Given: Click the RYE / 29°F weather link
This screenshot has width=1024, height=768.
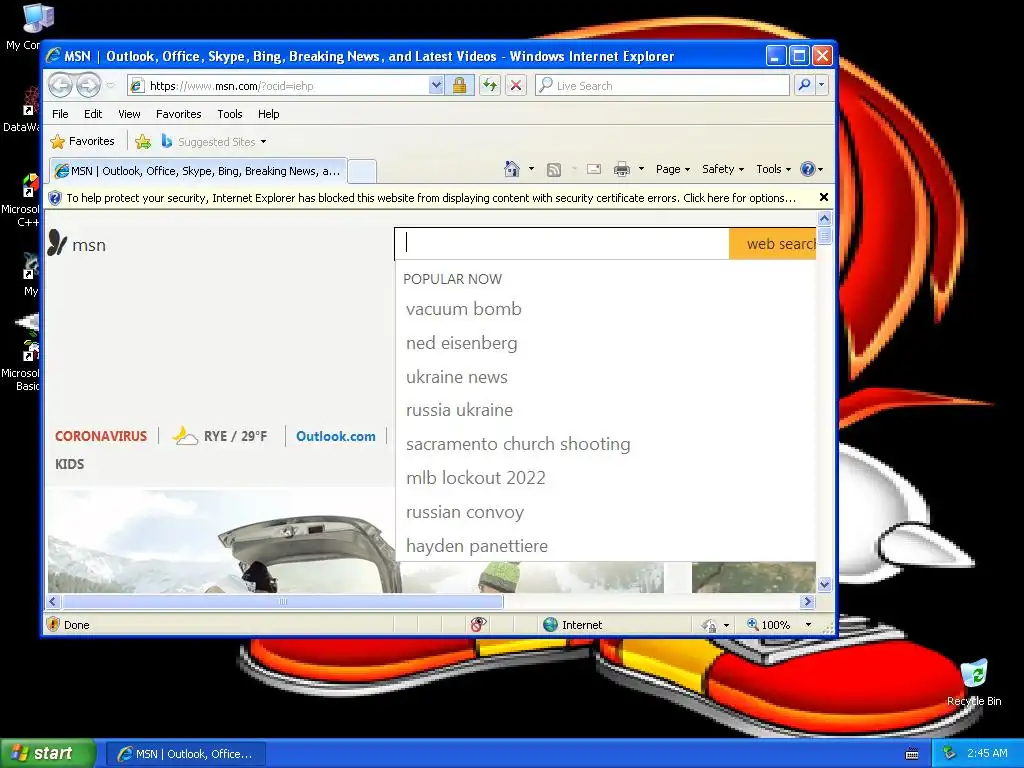Looking at the screenshot, I should point(221,436).
